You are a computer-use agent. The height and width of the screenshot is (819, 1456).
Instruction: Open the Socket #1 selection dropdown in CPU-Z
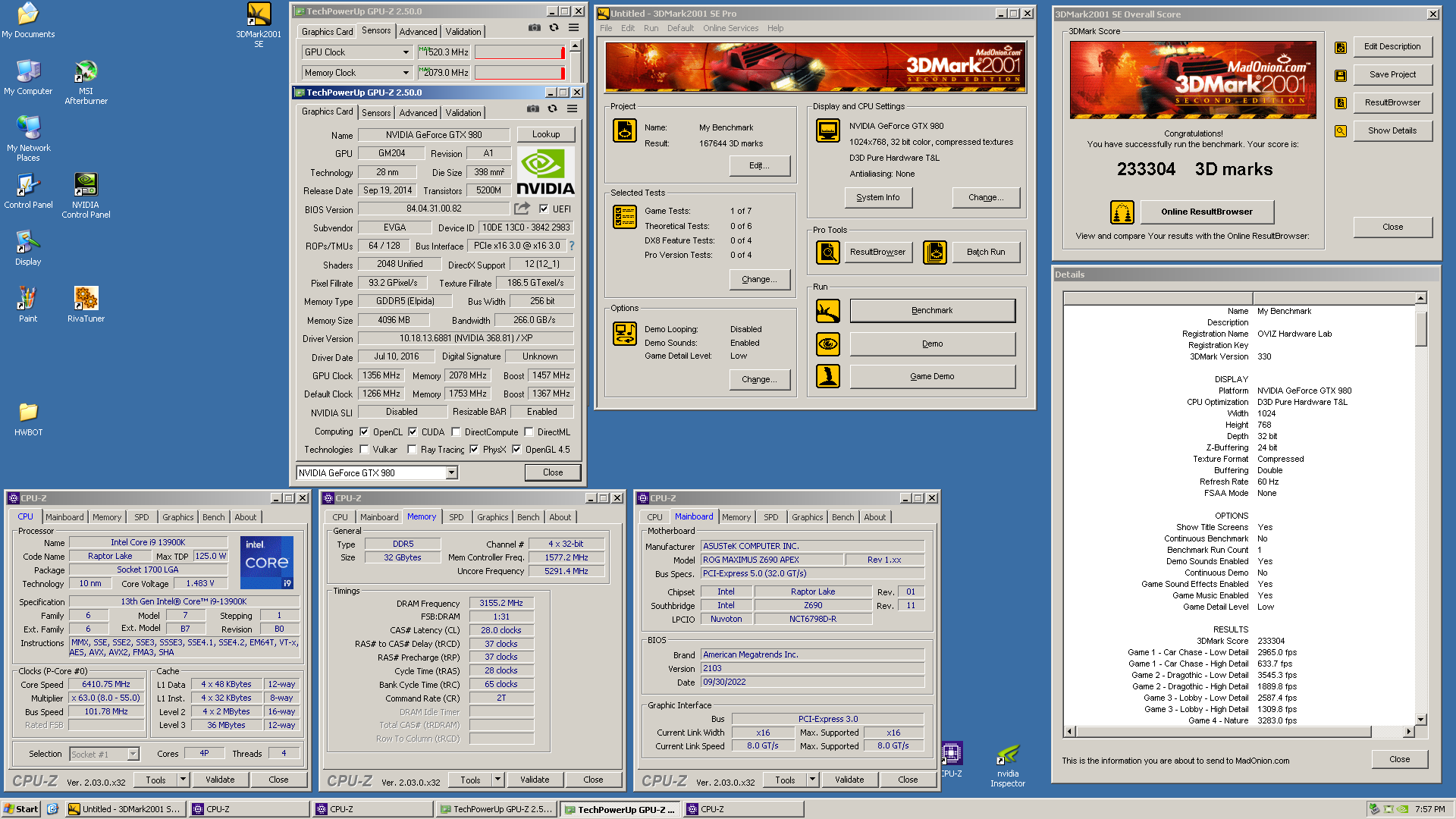click(x=133, y=754)
